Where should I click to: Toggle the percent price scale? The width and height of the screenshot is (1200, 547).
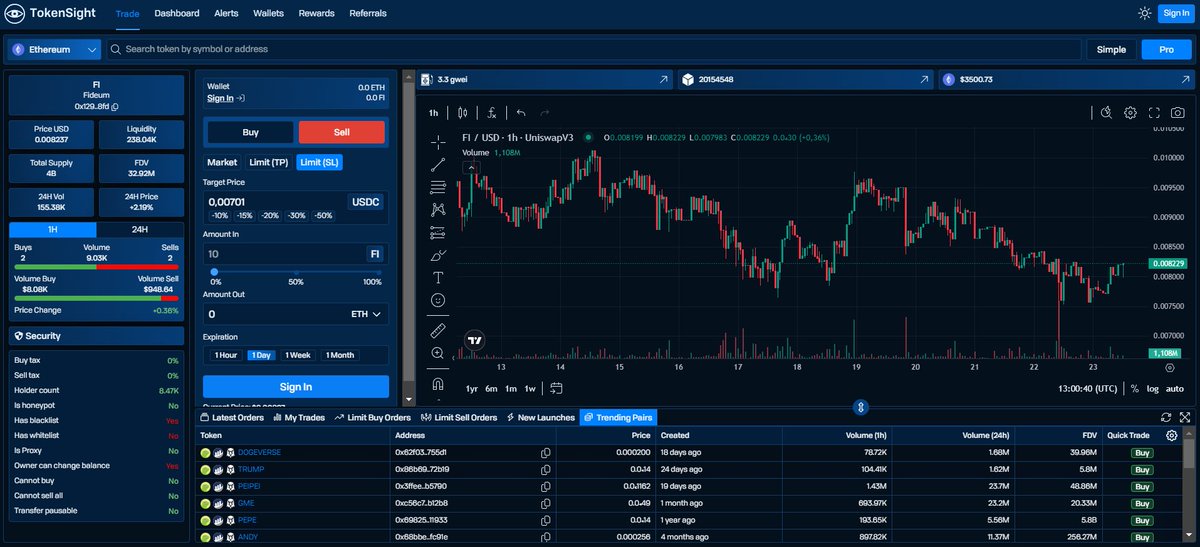pos(1134,388)
